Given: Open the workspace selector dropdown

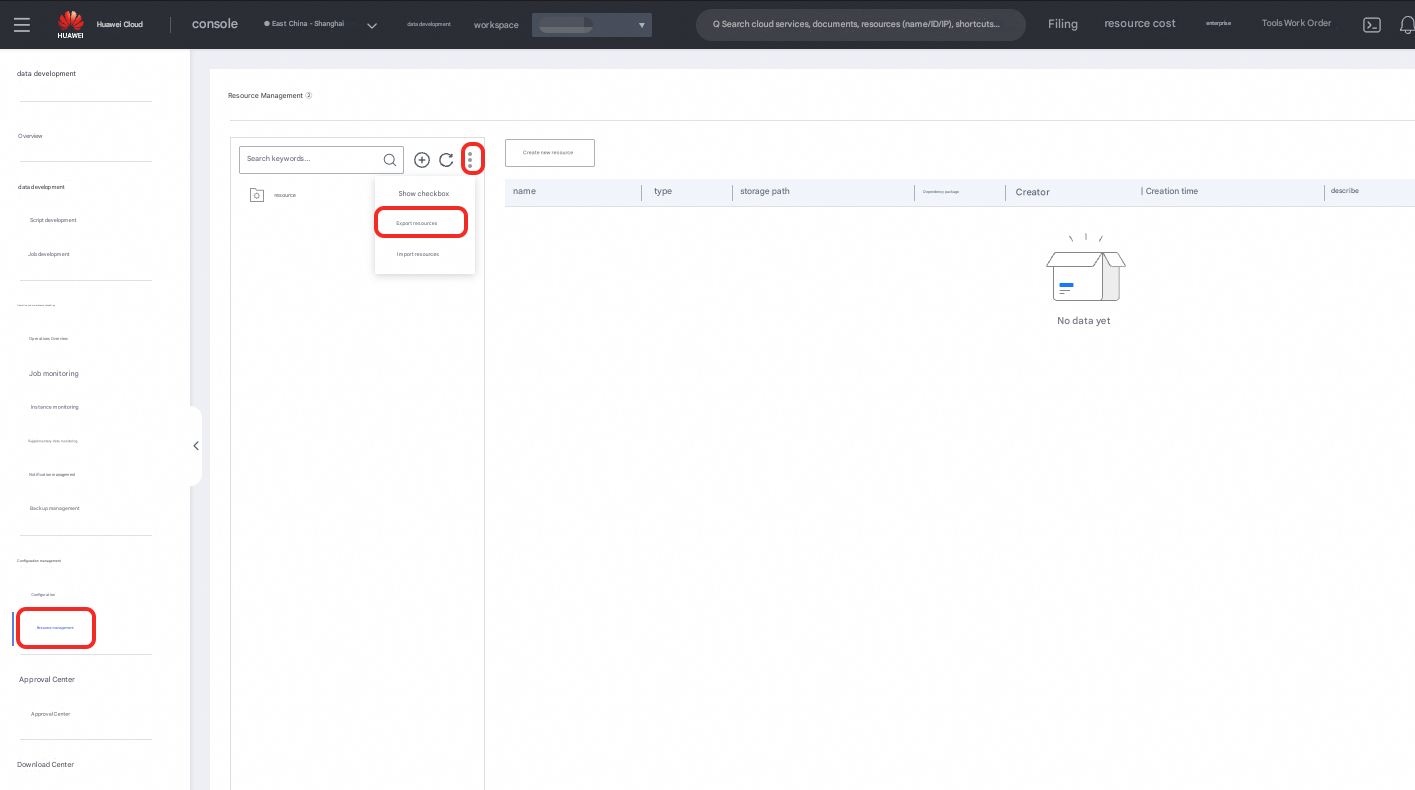Looking at the screenshot, I should point(592,25).
